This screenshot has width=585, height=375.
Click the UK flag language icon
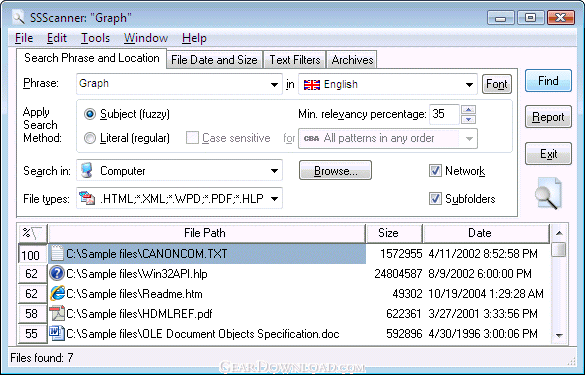pos(312,85)
